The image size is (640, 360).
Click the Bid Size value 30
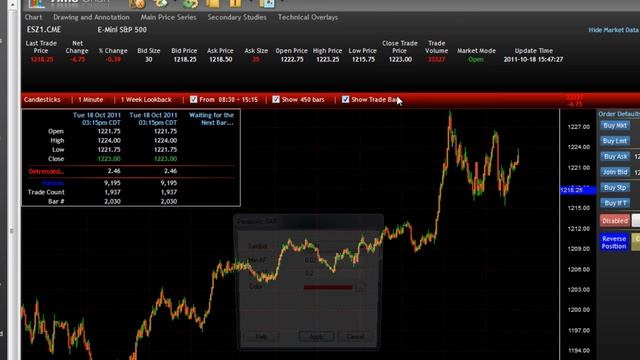(x=149, y=60)
